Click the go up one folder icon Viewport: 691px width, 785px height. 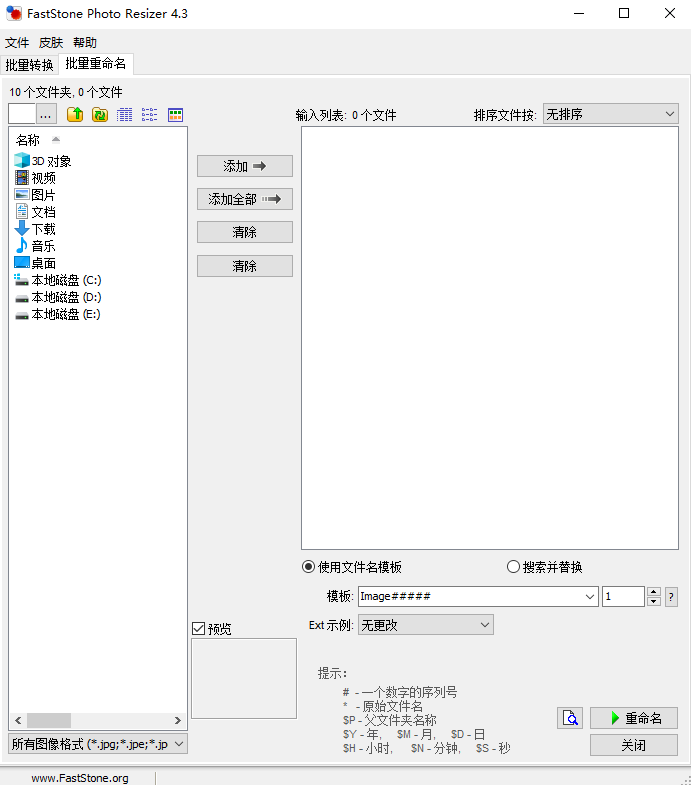click(75, 115)
